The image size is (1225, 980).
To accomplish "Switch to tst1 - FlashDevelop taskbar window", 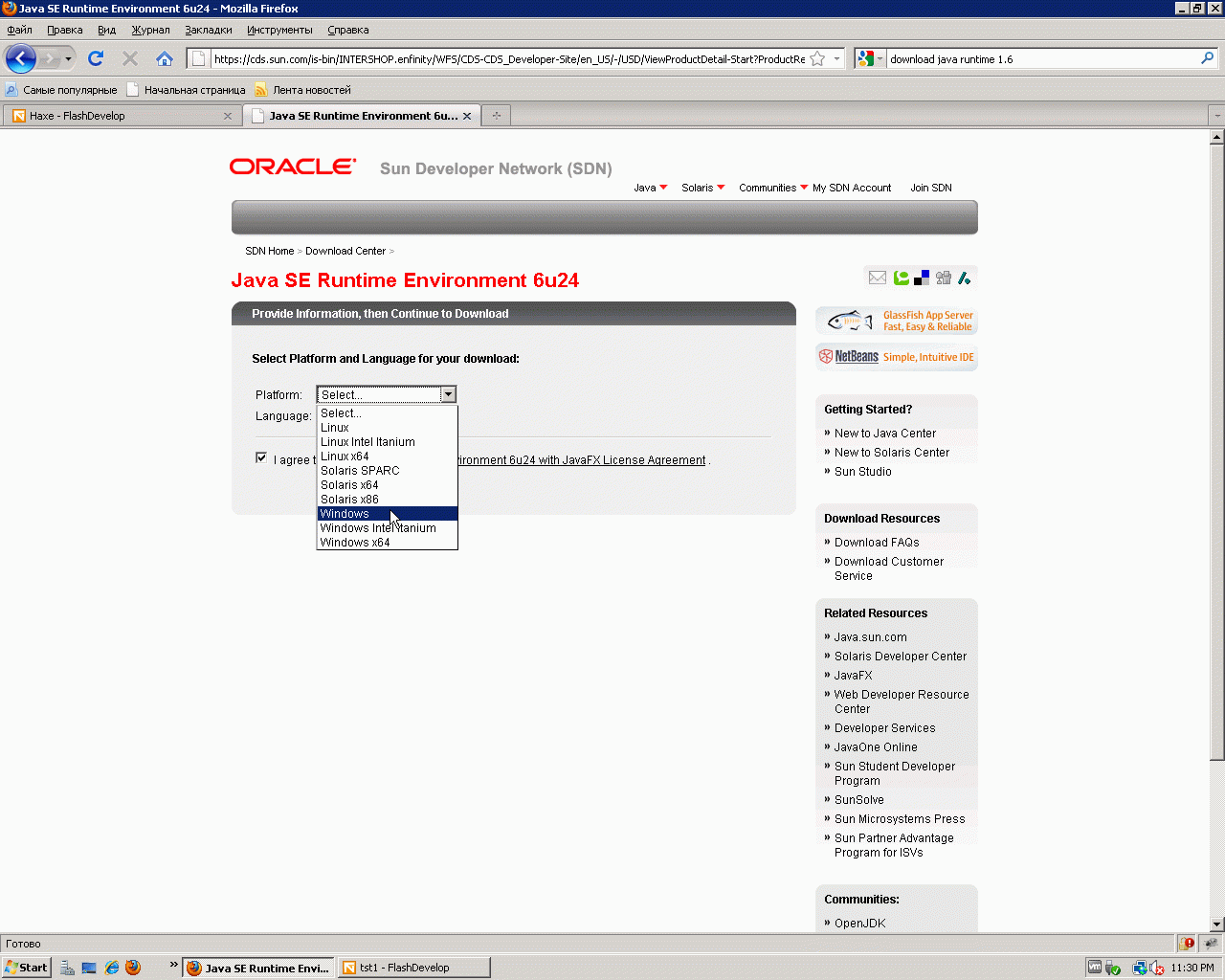I will coord(413,968).
